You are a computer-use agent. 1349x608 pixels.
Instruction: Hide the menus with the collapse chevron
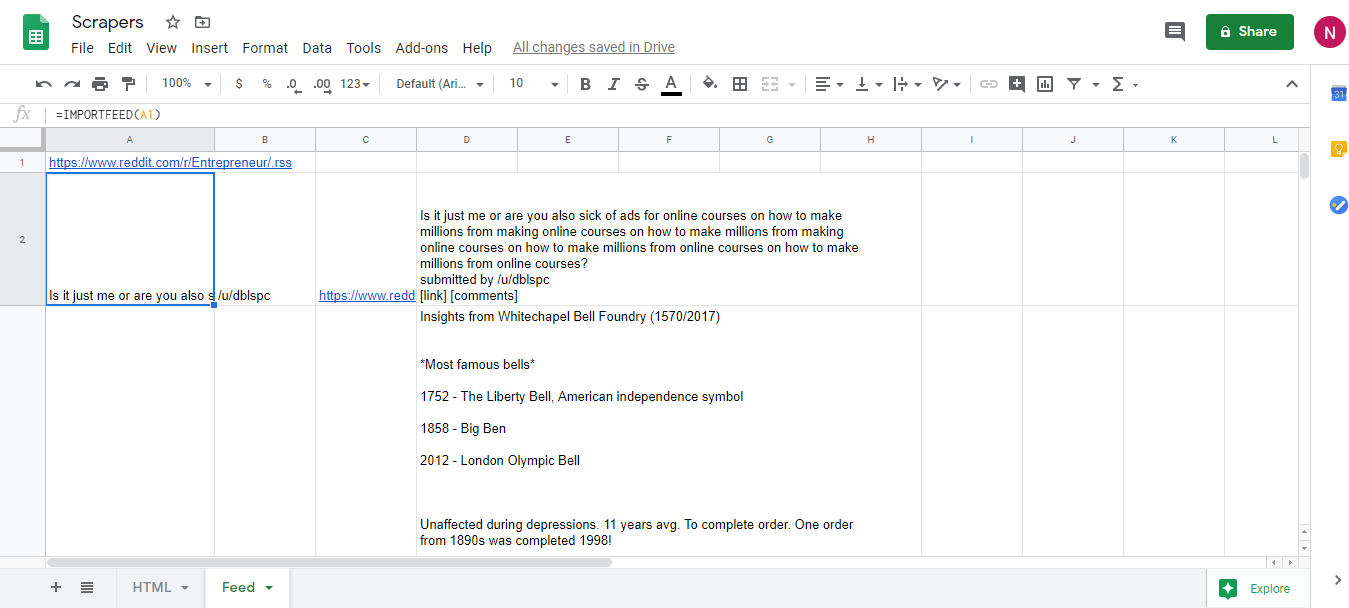(1291, 84)
